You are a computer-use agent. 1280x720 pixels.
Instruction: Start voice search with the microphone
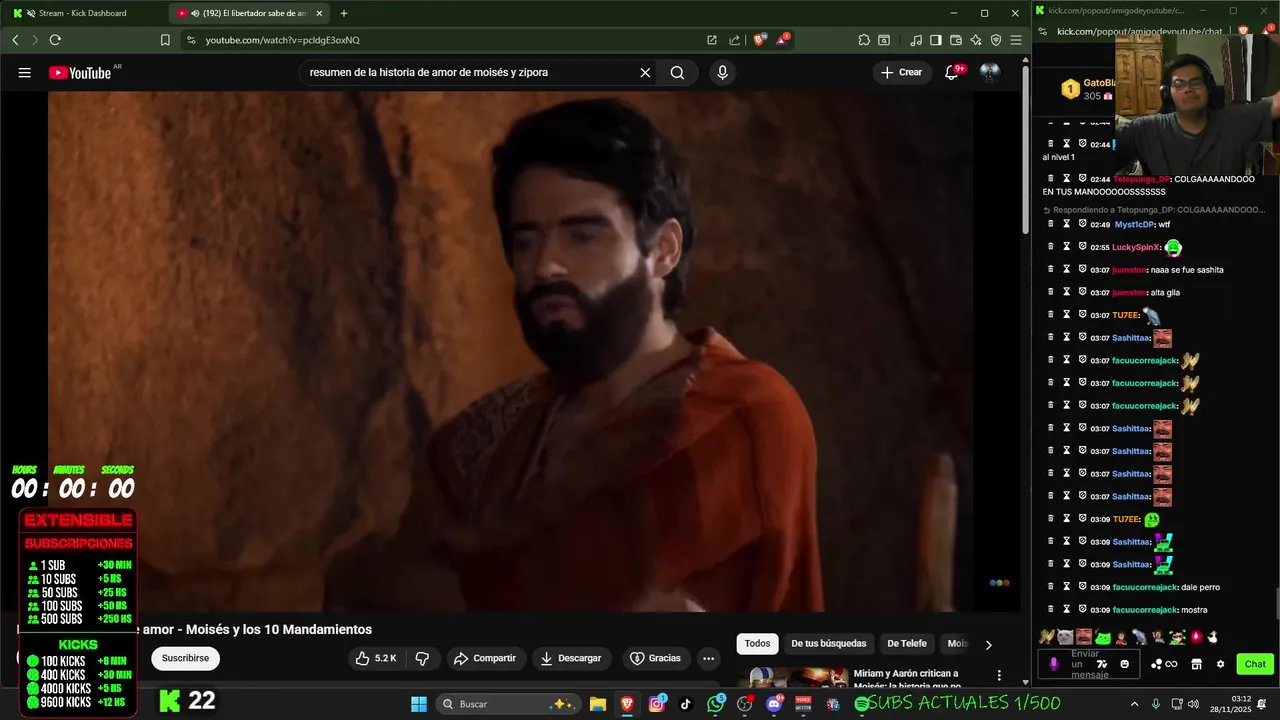(x=722, y=72)
